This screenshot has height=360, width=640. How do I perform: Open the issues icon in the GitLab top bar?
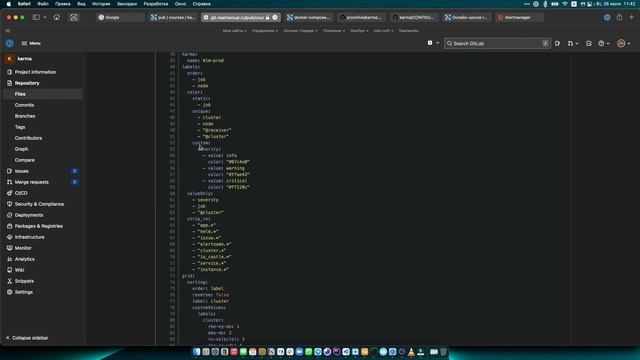click(557, 43)
